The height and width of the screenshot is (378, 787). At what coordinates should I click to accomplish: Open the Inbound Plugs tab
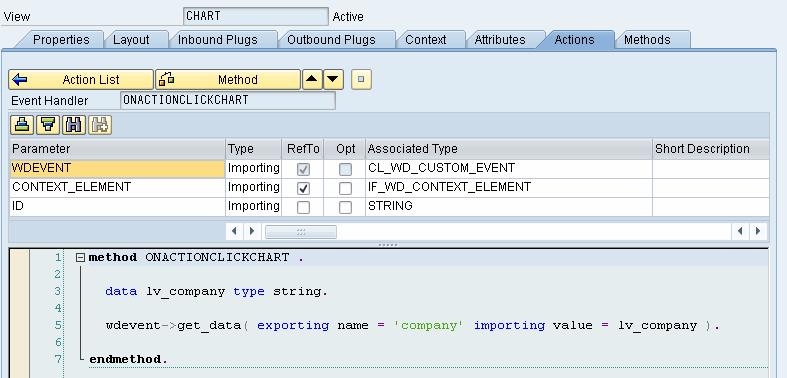(218, 40)
